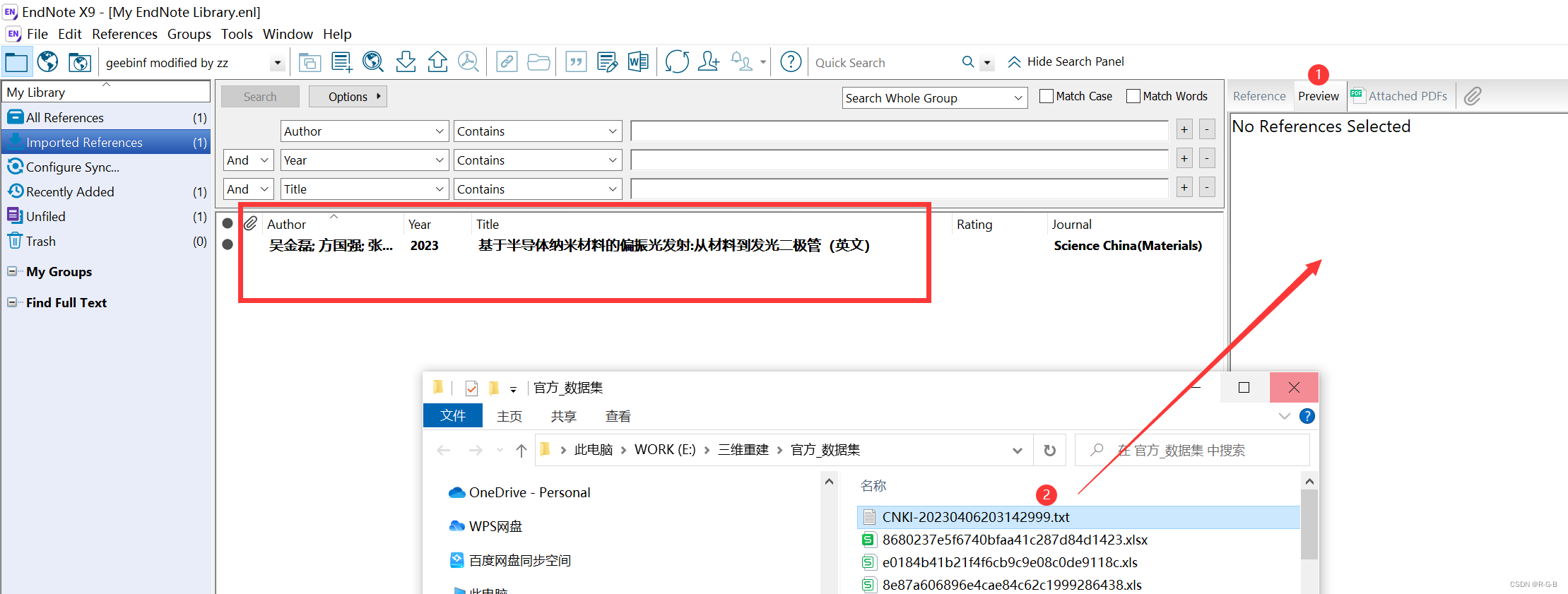Click the Insert Citation quote icon
The height and width of the screenshot is (594, 1568).
point(577,62)
